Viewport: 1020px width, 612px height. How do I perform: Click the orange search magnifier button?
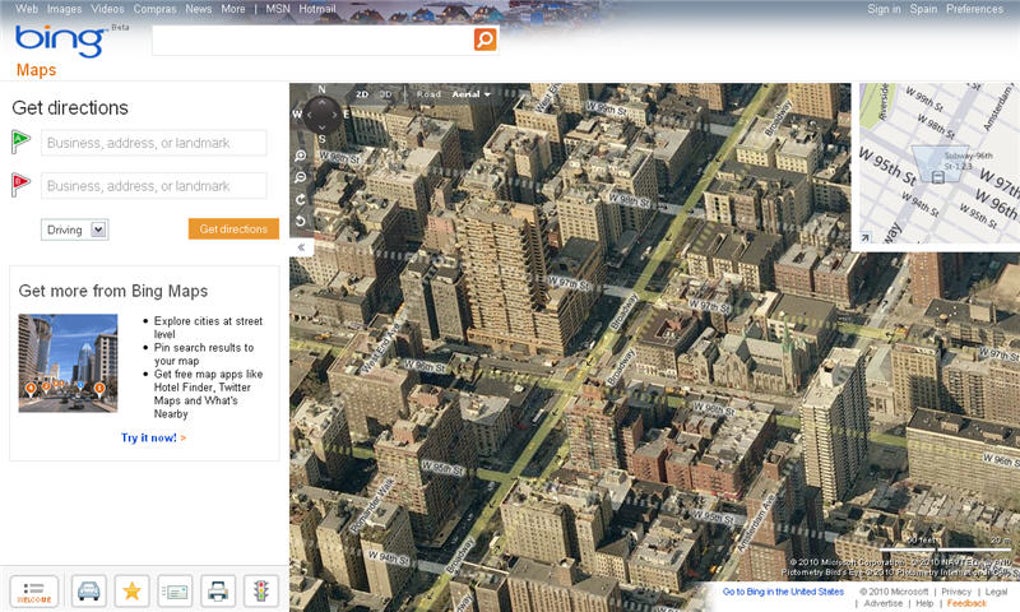(x=485, y=39)
